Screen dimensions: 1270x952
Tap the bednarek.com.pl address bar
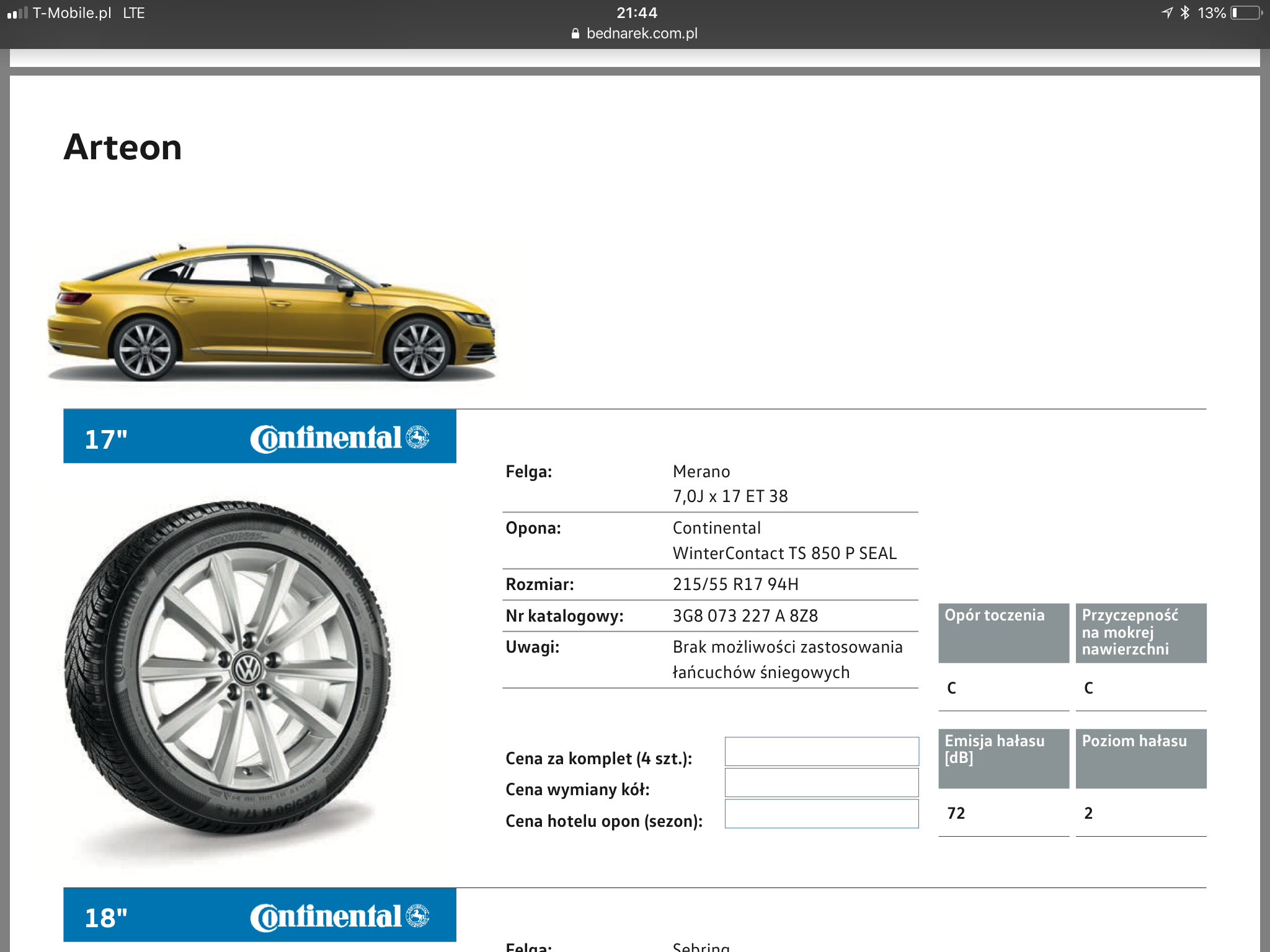[641, 33]
